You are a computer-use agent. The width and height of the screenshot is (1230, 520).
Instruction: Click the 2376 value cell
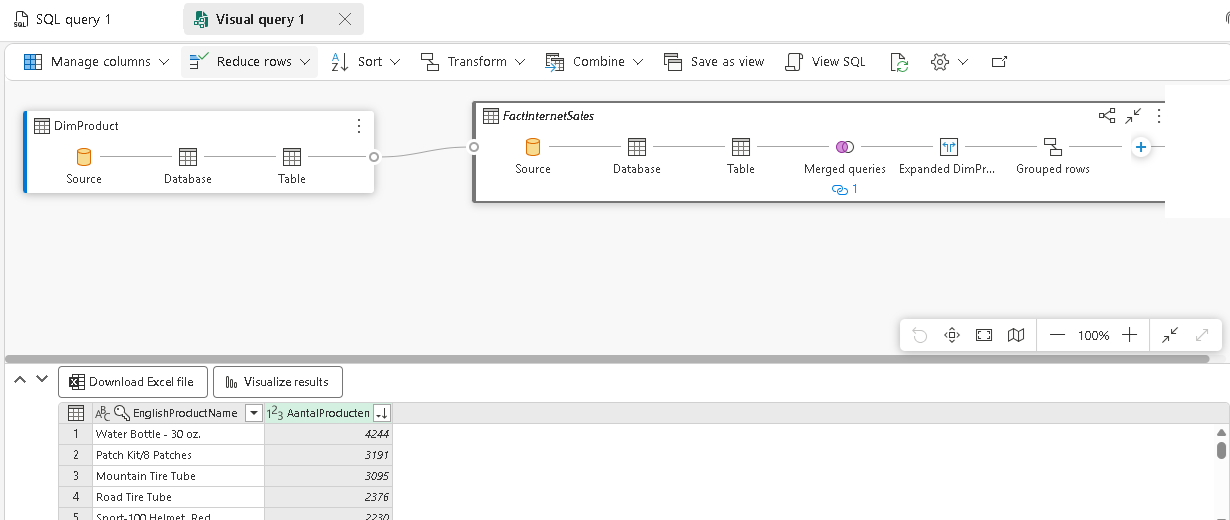(x=328, y=497)
